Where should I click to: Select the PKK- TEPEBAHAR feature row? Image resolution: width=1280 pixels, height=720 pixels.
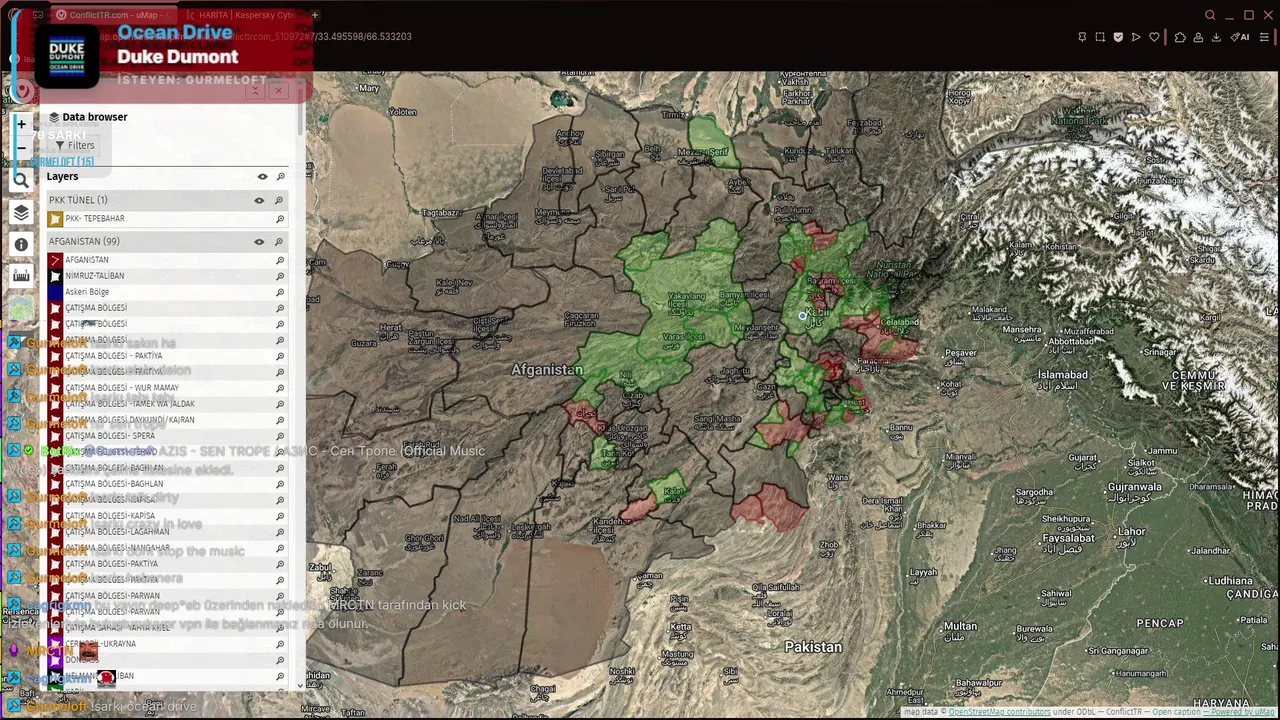167,219
